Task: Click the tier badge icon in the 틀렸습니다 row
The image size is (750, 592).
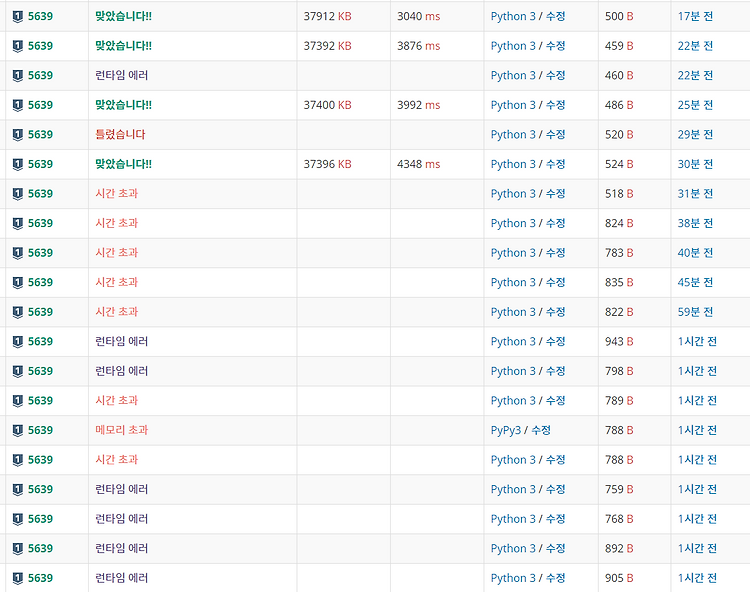Action: pyautogui.click(x=18, y=135)
